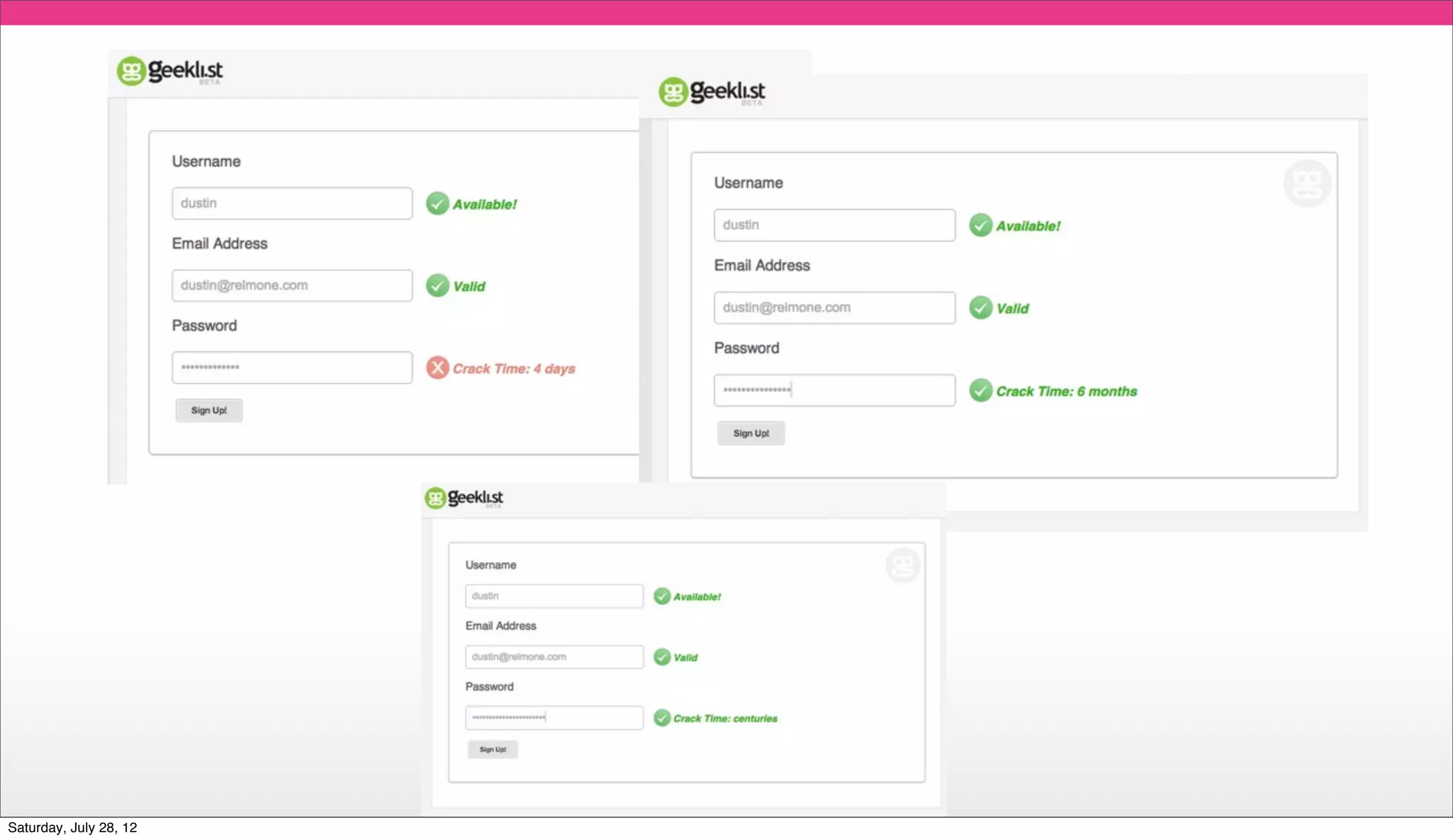Focus the Email Address field in the top-left form

(292, 285)
